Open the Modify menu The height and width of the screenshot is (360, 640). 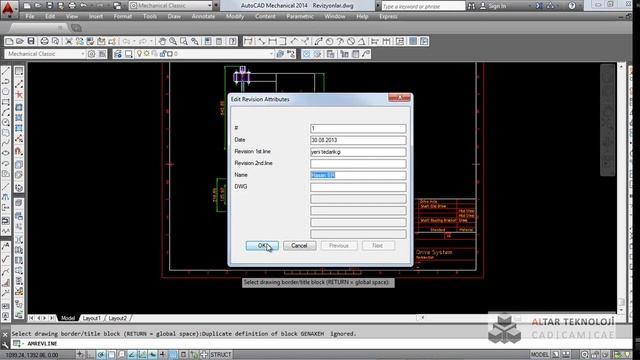[235, 17]
